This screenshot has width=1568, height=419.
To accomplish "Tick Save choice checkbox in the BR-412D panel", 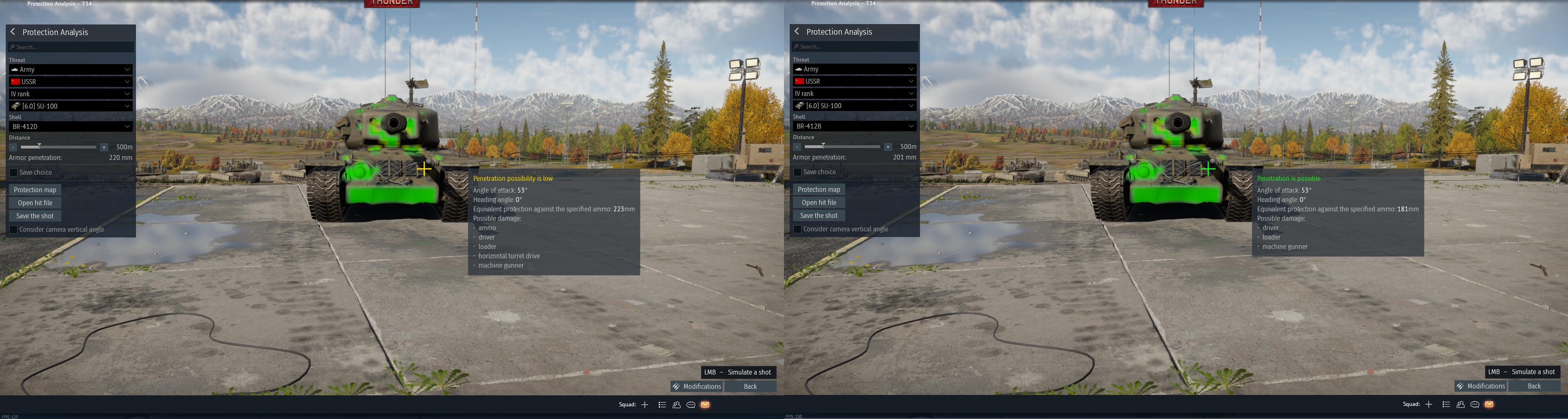I will coord(13,173).
